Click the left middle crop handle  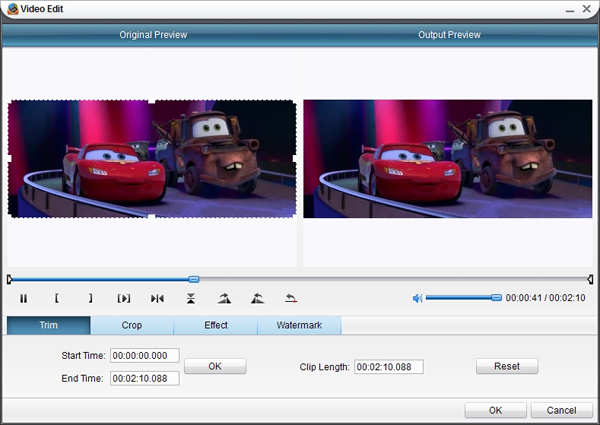tap(9, 158)
